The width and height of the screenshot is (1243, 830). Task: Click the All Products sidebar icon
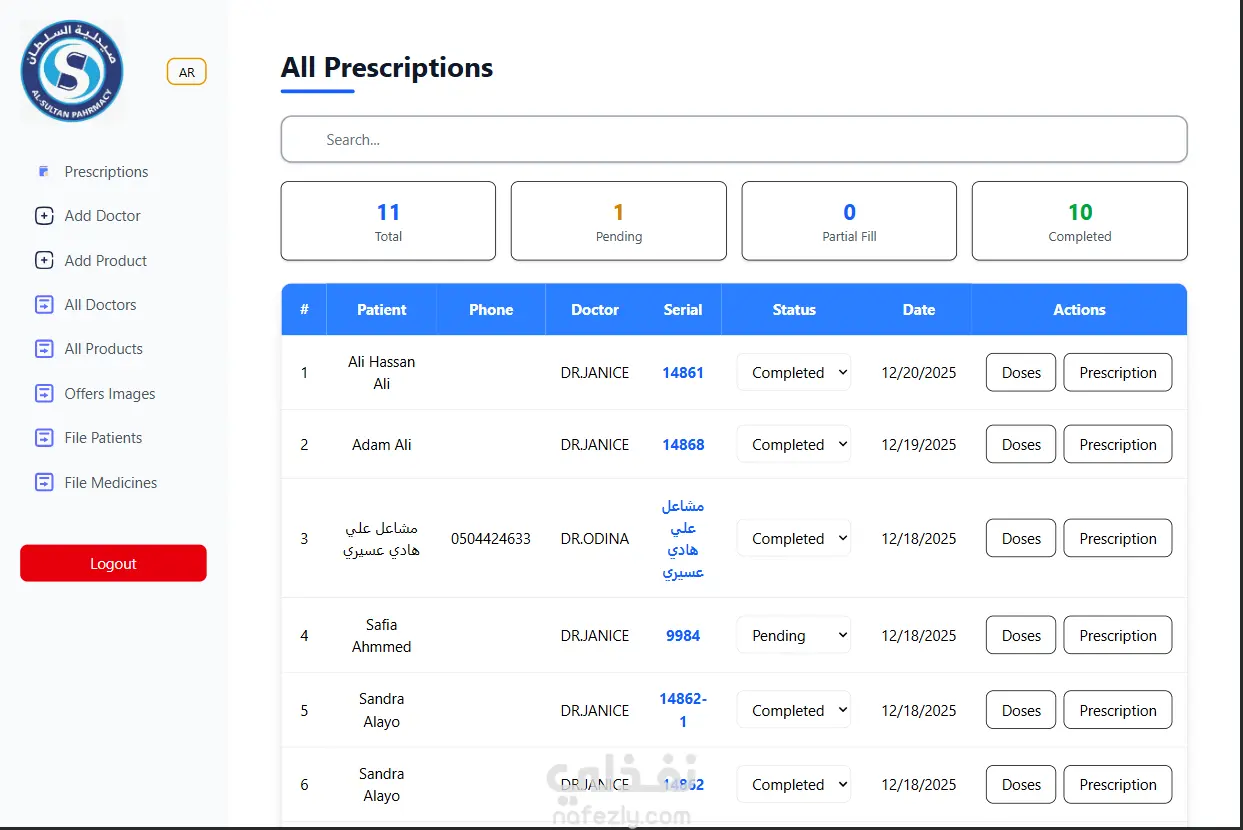44,349
